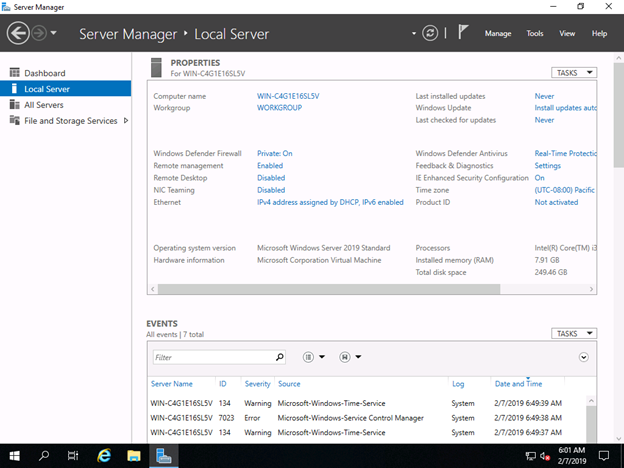Click the main window vertical scrollbar thumb
This screenshot has height=468, width=624.
(x=619, y=115)
